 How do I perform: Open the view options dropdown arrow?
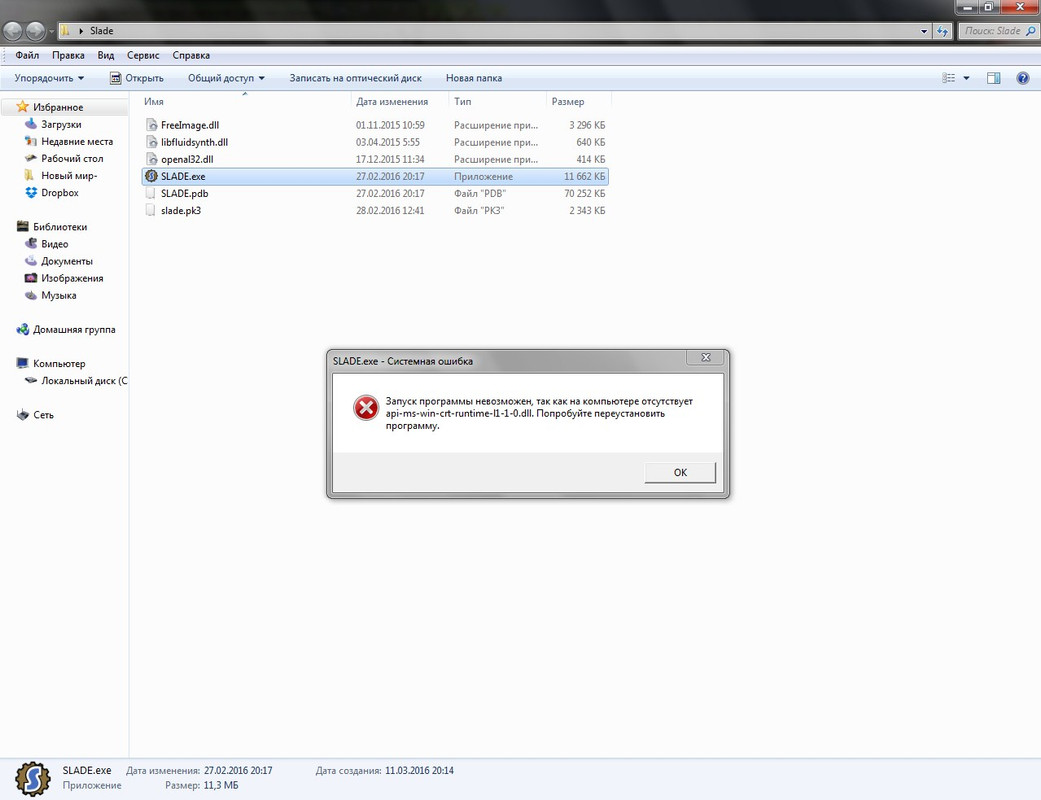coord(966,78)
